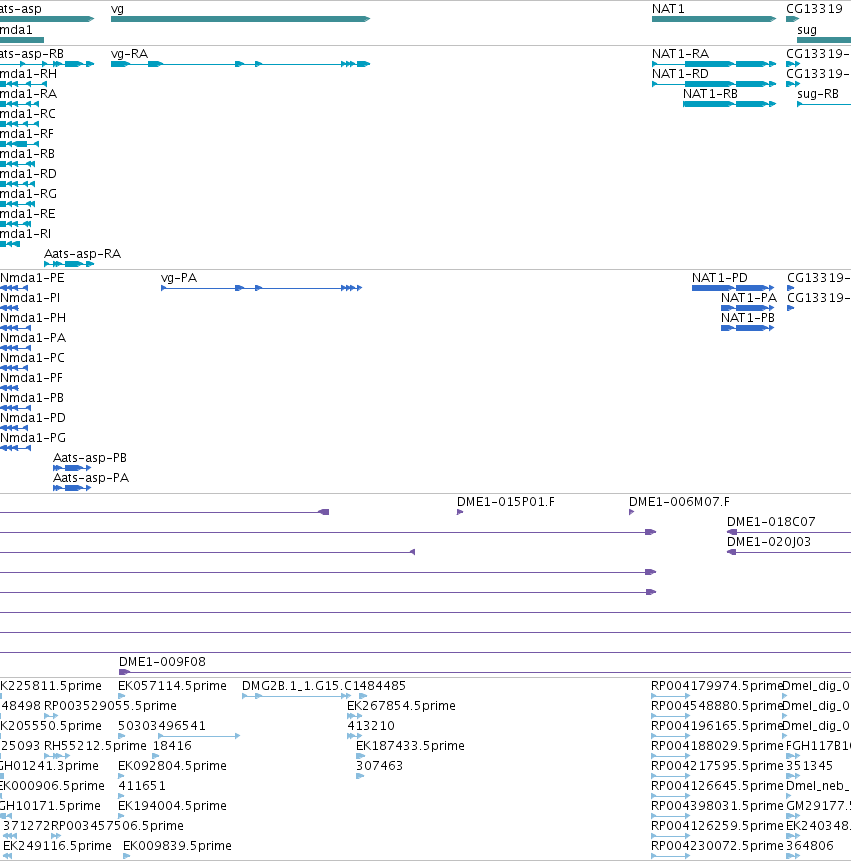Click the vg gene label

[x=117, y=9]
